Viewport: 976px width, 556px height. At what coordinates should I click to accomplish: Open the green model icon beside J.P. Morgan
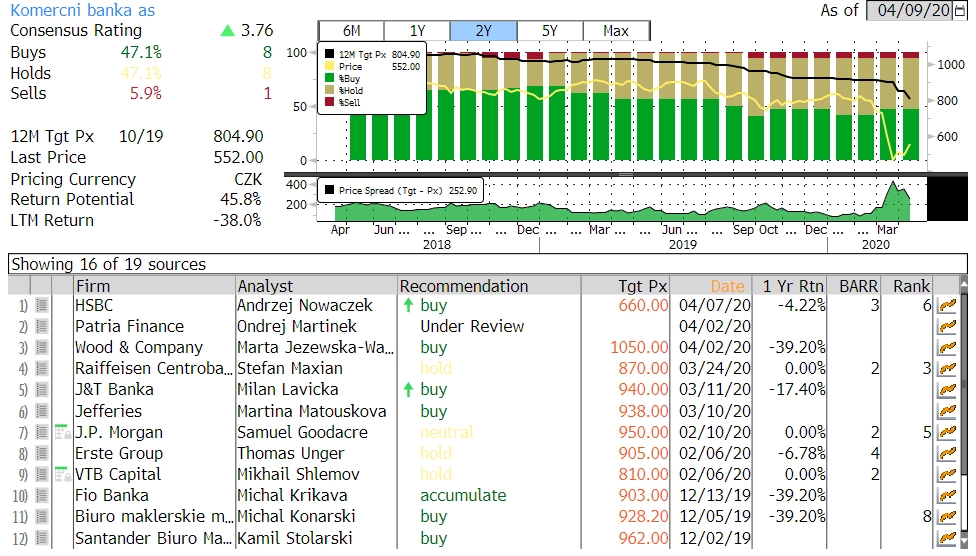tap(62, 432)
